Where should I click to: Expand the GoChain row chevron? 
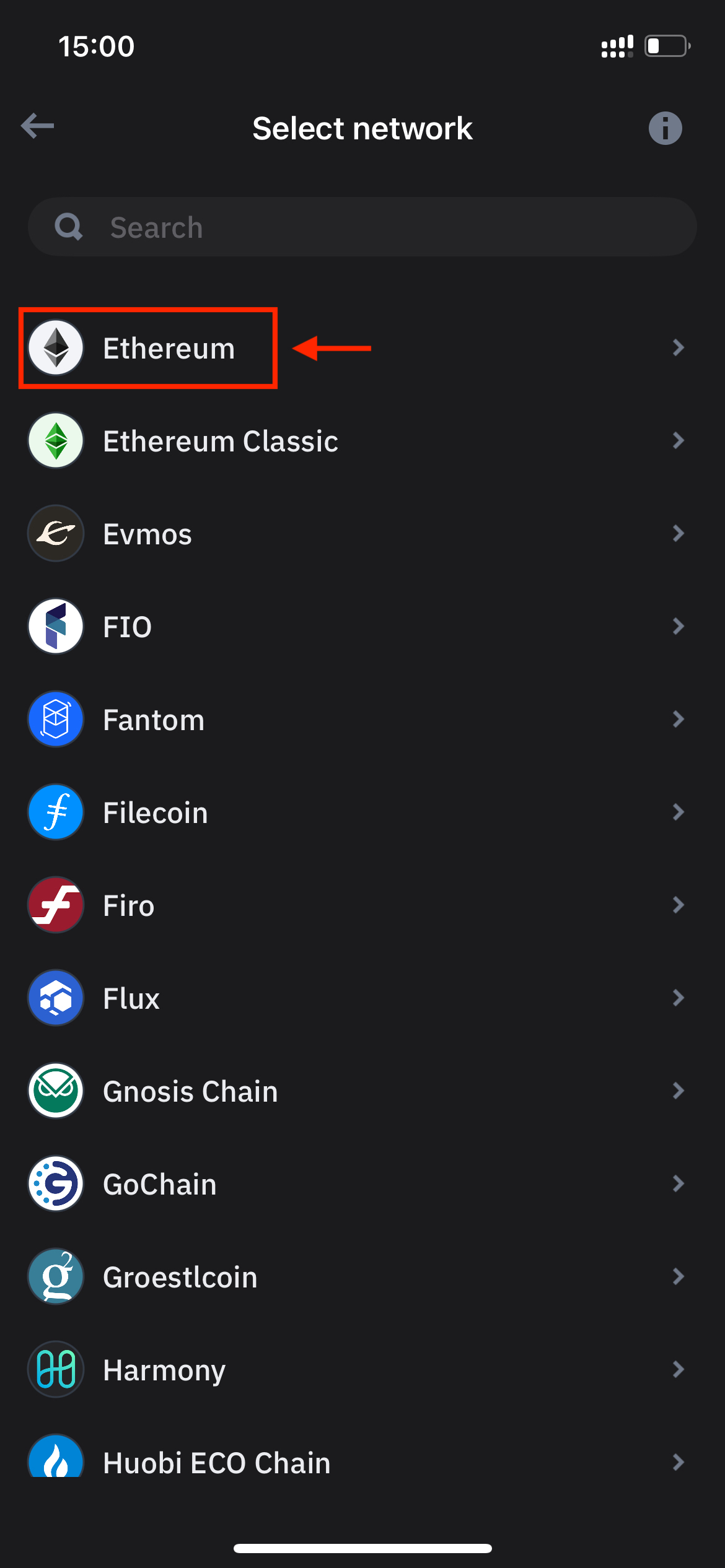click(679, 1184)
